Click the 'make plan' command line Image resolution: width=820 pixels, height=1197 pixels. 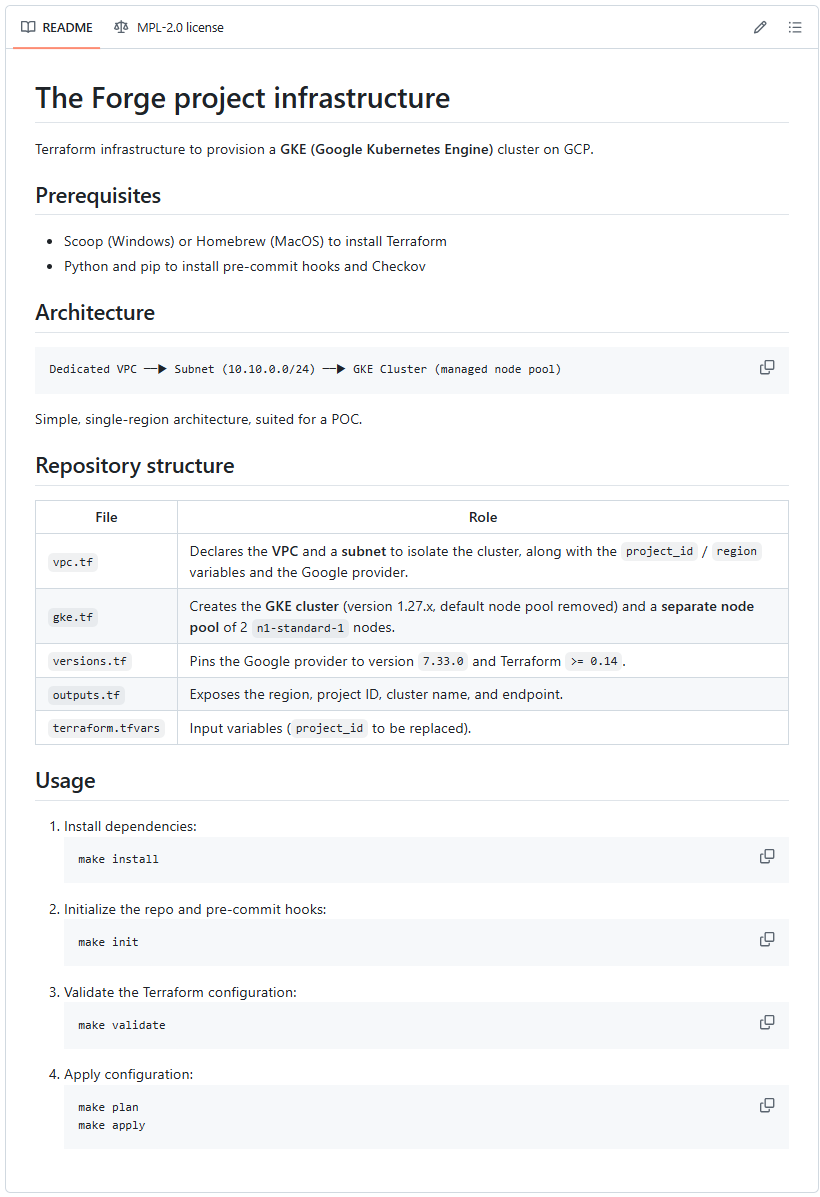pos(108,1107)
